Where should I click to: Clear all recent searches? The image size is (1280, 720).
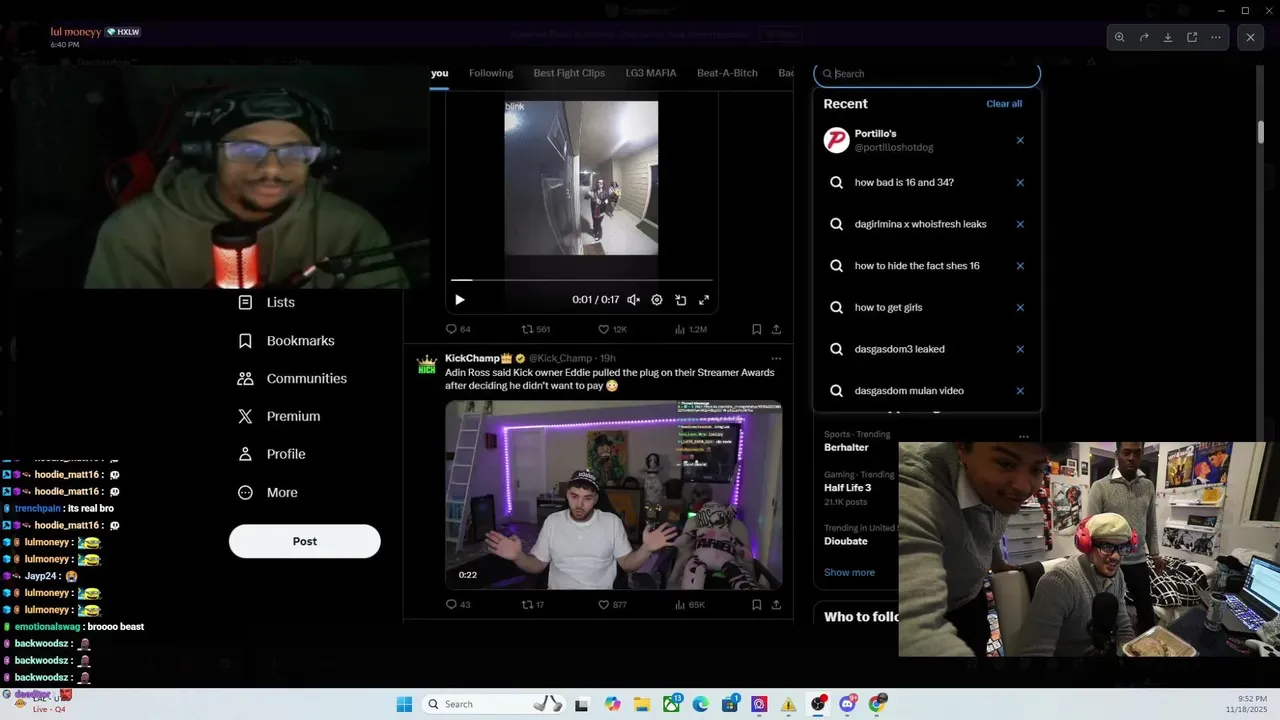point(1004,104)
